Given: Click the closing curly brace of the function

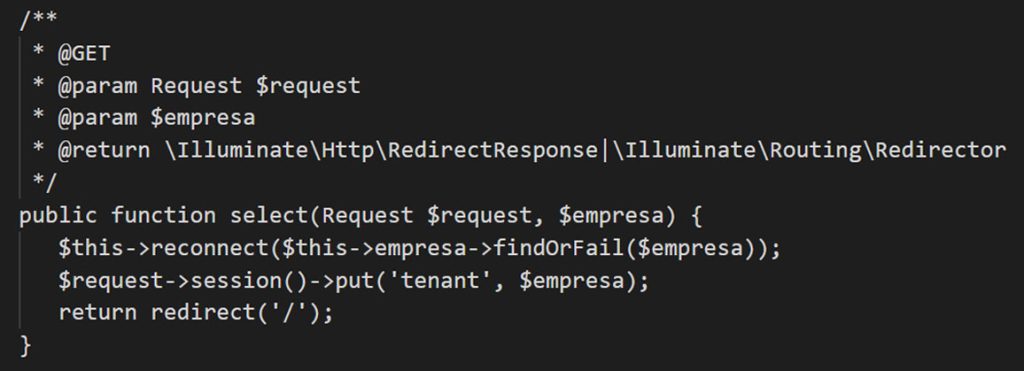Looking at the screenshot, I should pos(25,346).
